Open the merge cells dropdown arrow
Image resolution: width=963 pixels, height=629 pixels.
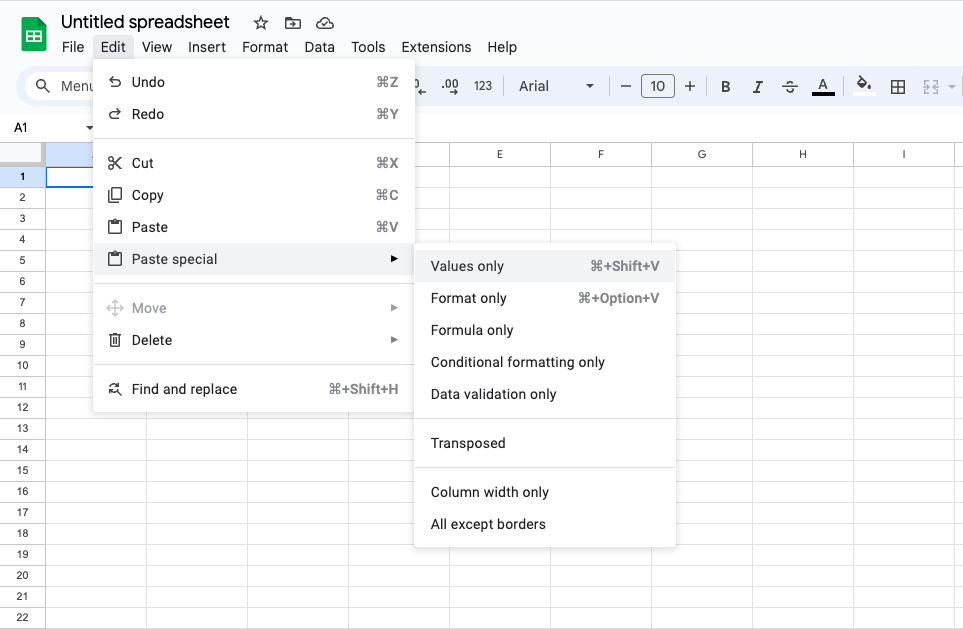click(952, 87)
